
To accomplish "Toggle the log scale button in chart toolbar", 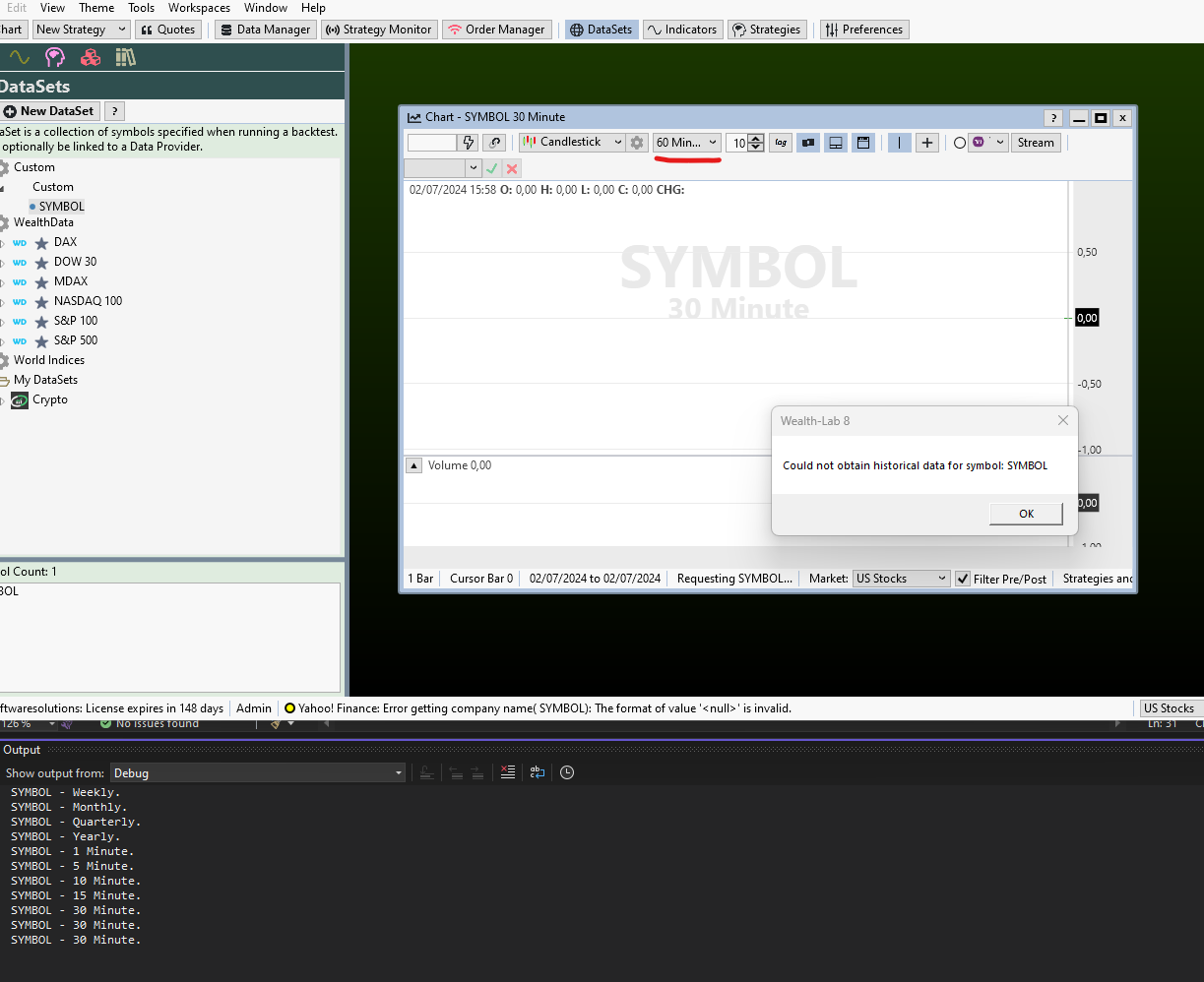I will click(x=781, y=143).
